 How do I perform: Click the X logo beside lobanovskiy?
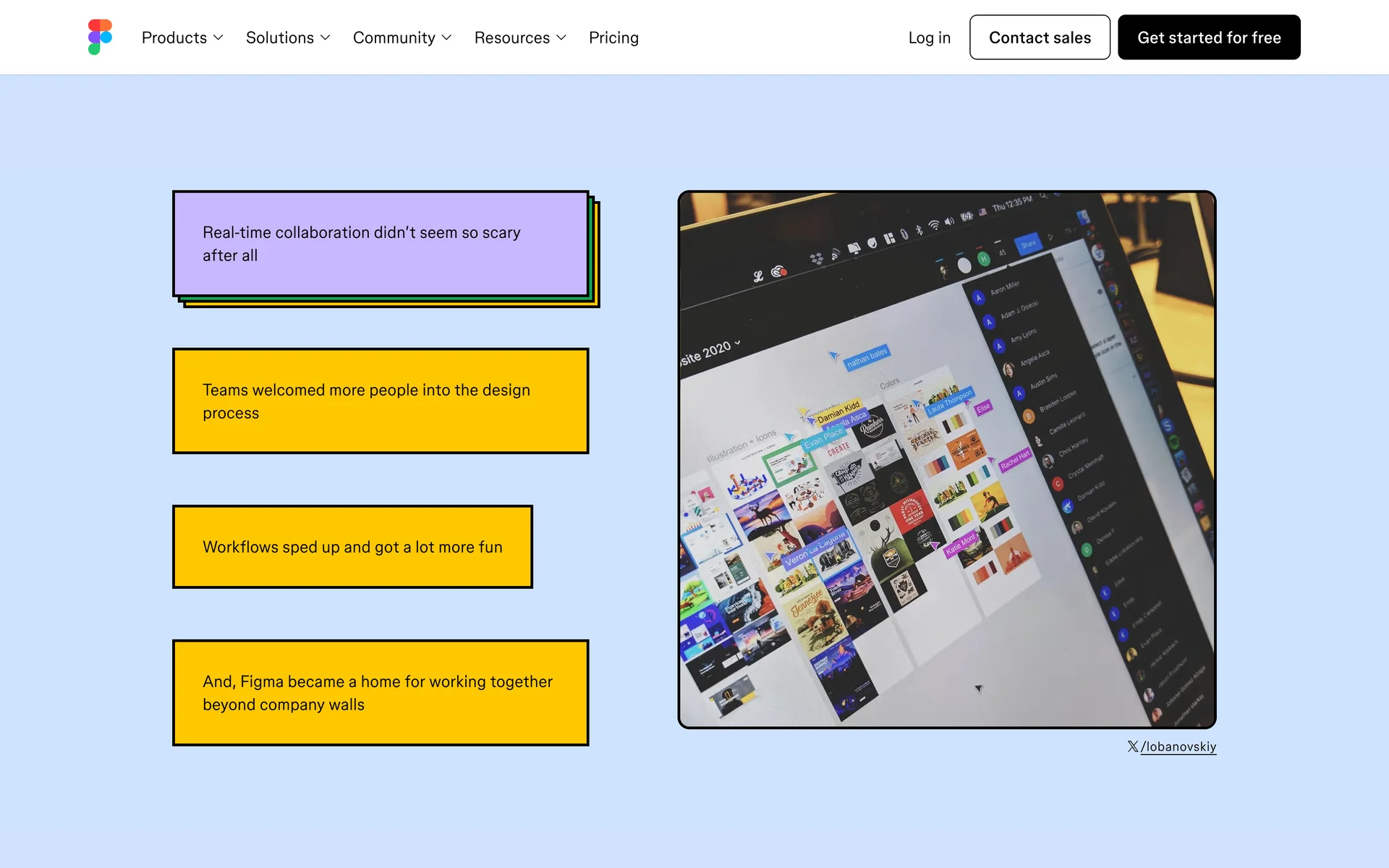click(1132, 746)
